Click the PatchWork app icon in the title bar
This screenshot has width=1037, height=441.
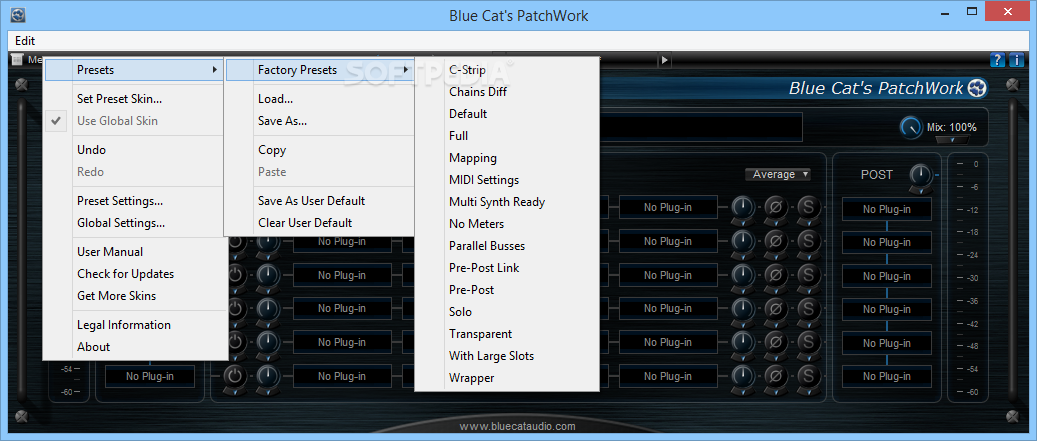coord(19,15)
